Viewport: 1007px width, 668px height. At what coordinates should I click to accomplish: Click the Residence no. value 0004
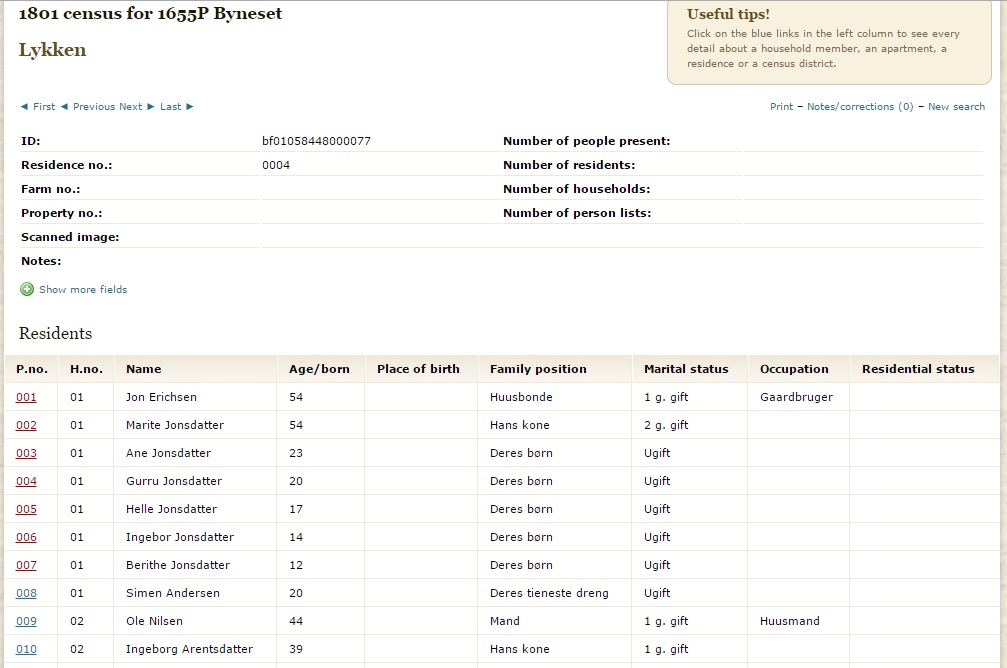[276, 165]
